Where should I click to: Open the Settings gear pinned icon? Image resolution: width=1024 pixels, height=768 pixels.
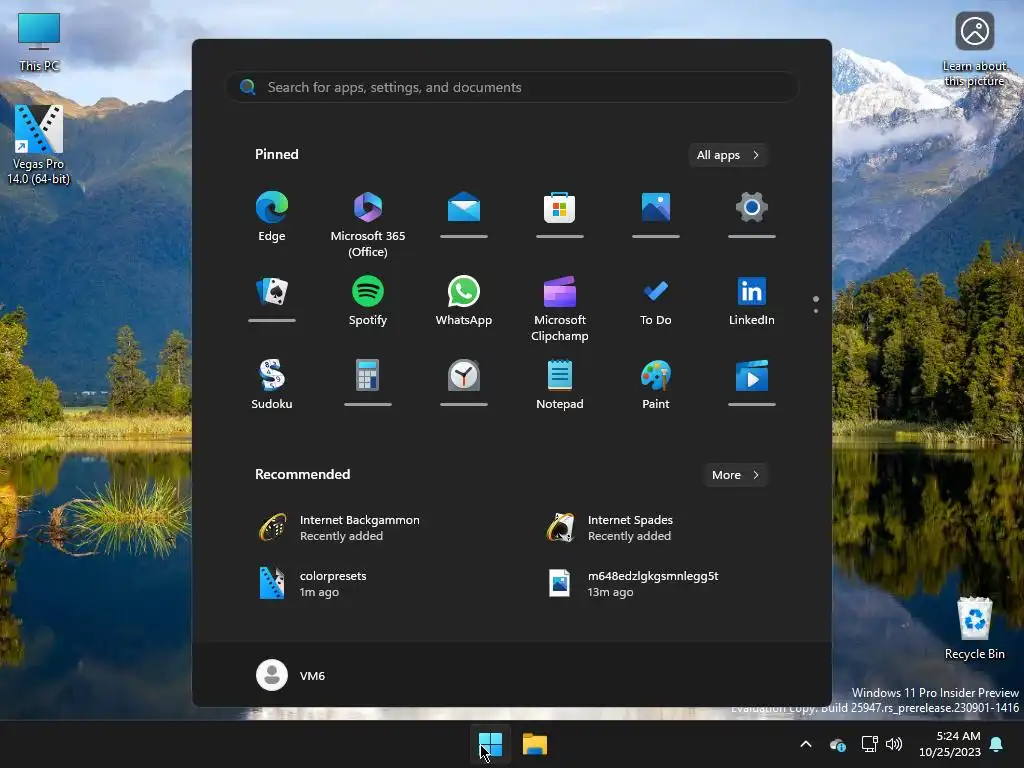pos(752,215)
